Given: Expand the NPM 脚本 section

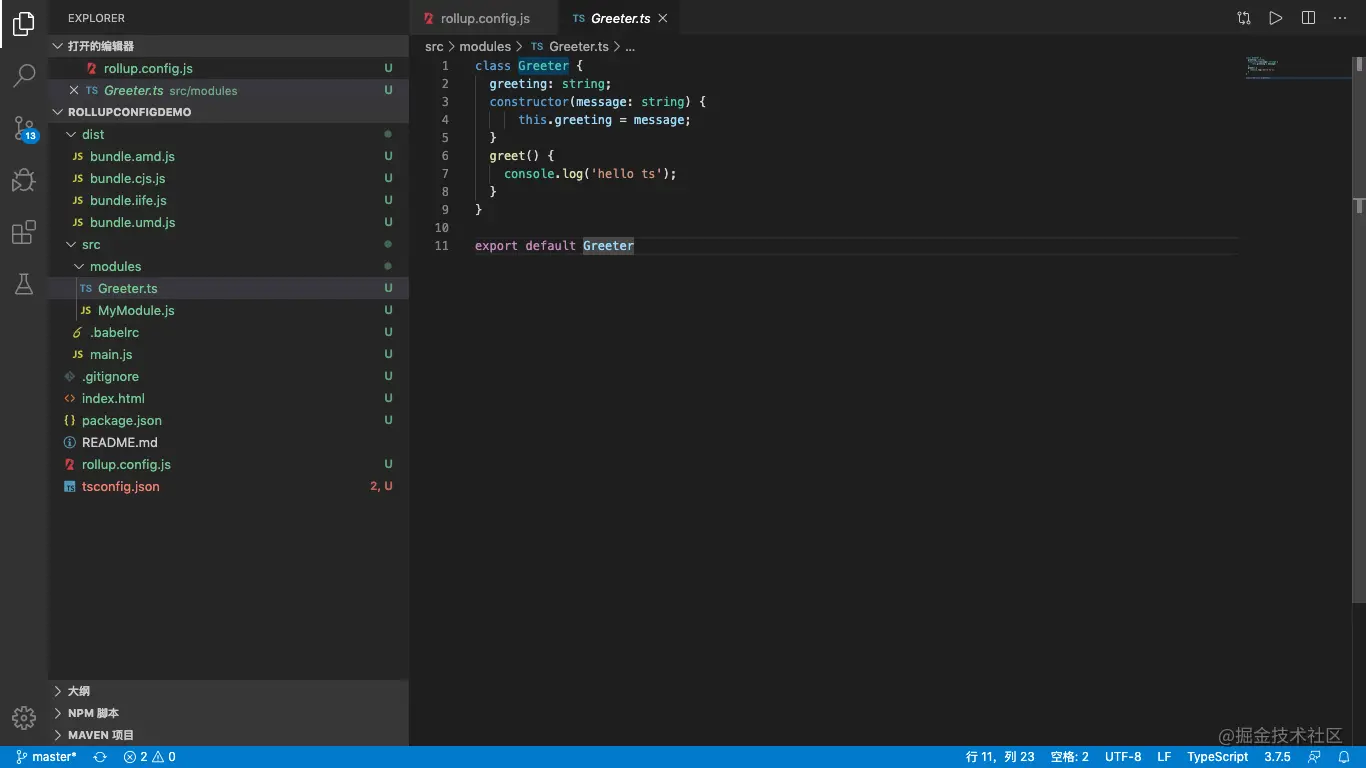Looking at the screenshot, I should coord(93,713).
